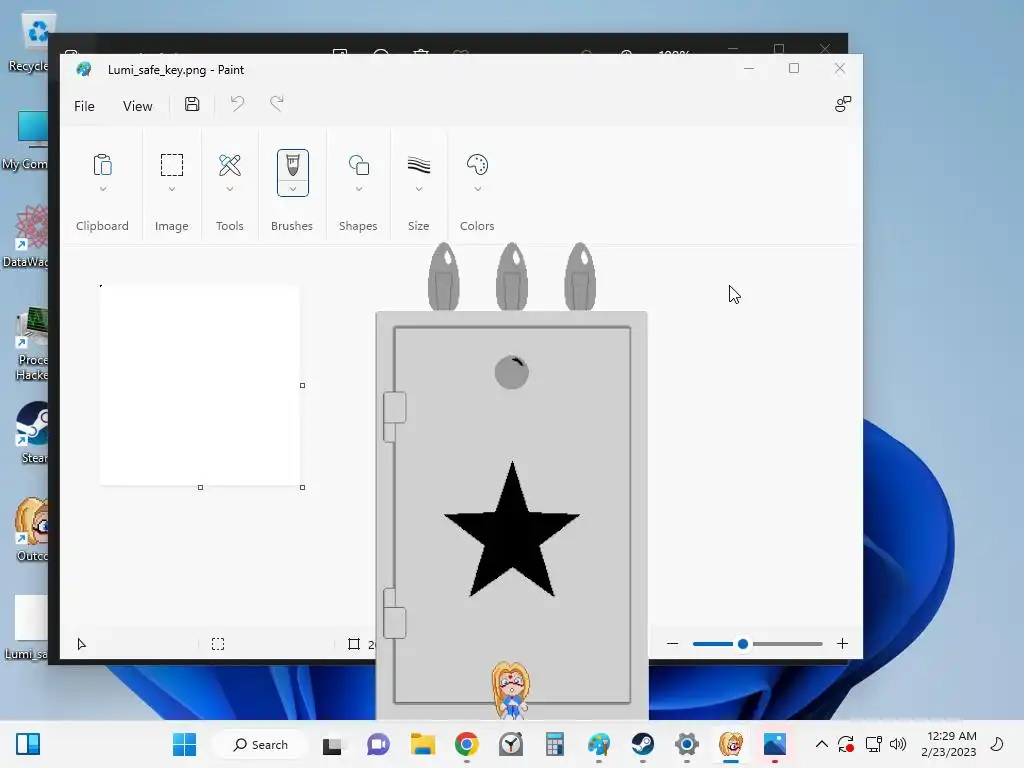1024x768 pixels.
Task: Switch to Paint on the taskbar
Action: (599, 744)
